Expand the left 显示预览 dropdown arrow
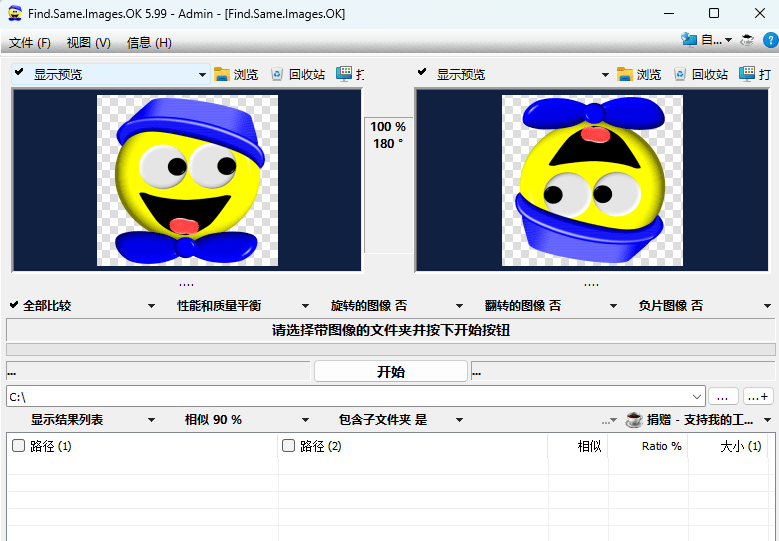Screen dimensions: 779x541 coord(202,75)
